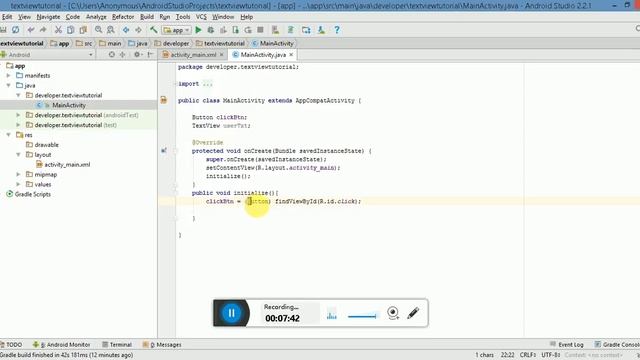Click Scroll from Source icon in Project panel
The image size is (640, 360).
(111, 54)
